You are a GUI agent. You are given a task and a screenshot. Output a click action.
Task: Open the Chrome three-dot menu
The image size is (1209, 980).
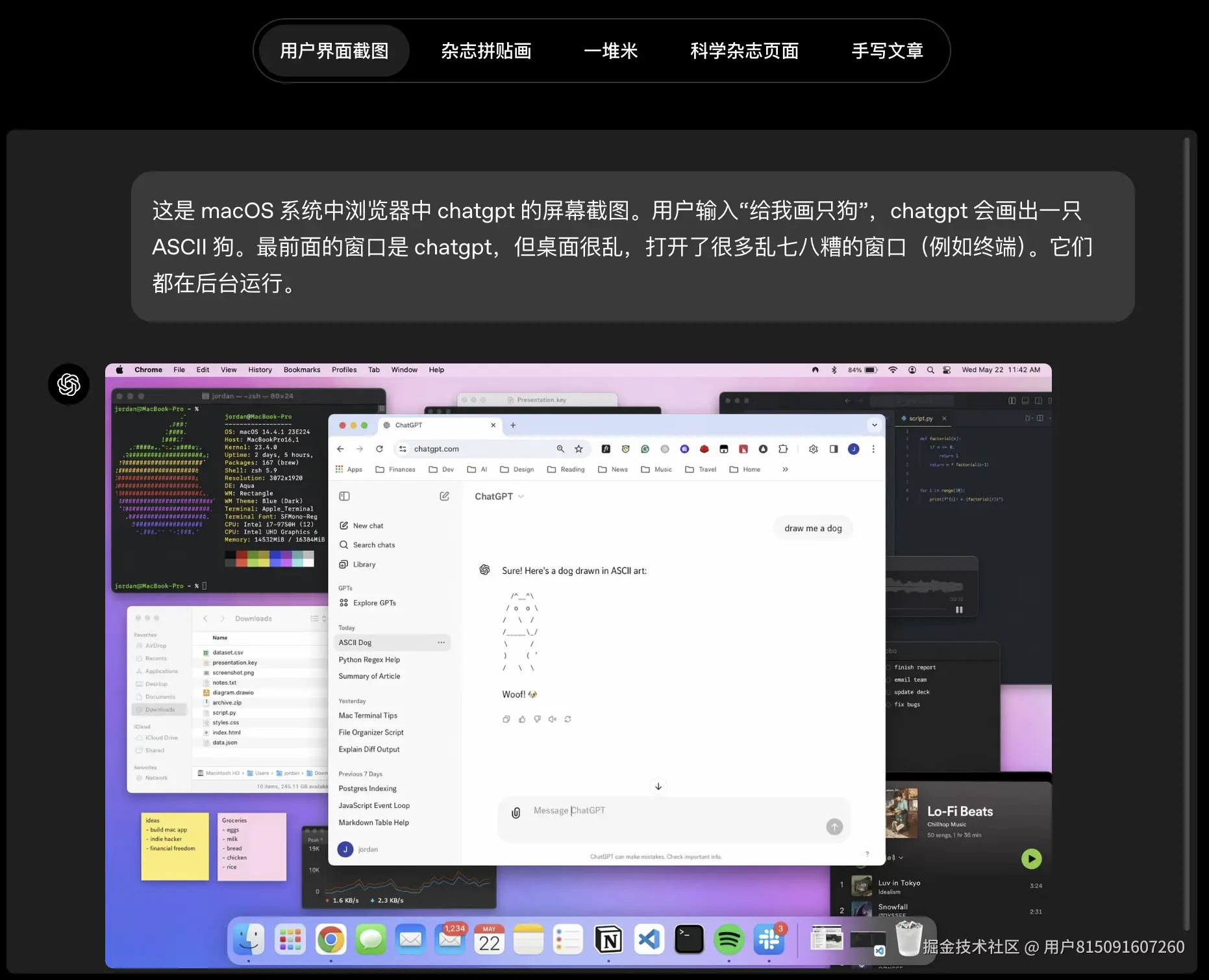(x=873, y=448)
